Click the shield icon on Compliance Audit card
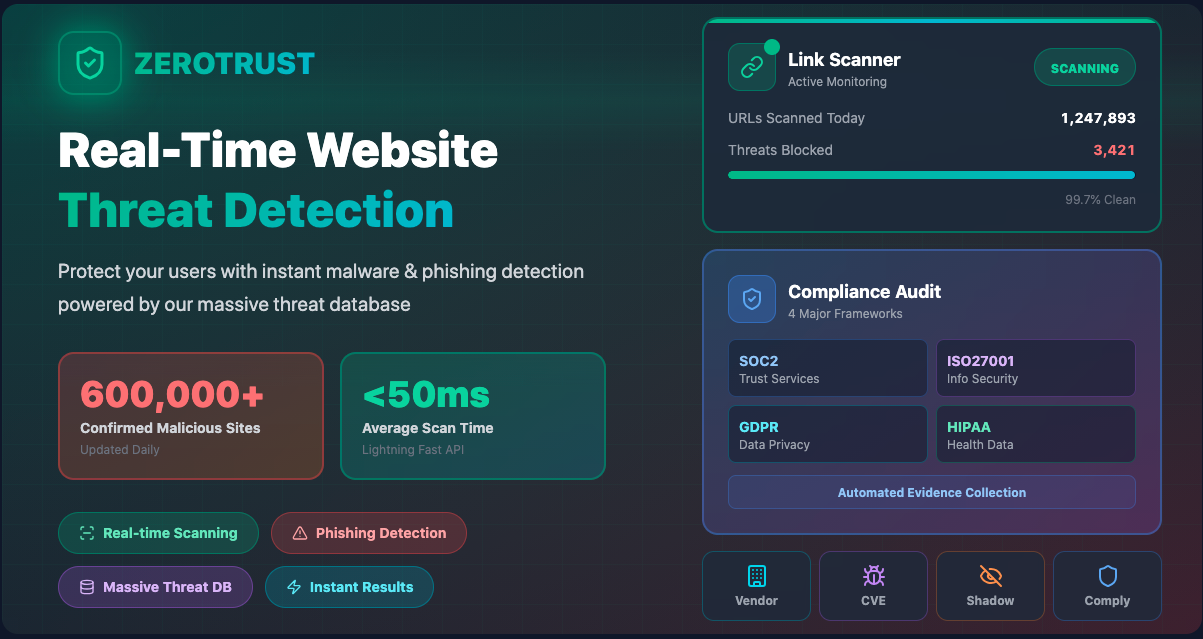Screen dimensions: 1203x639 tap(751, 298)
